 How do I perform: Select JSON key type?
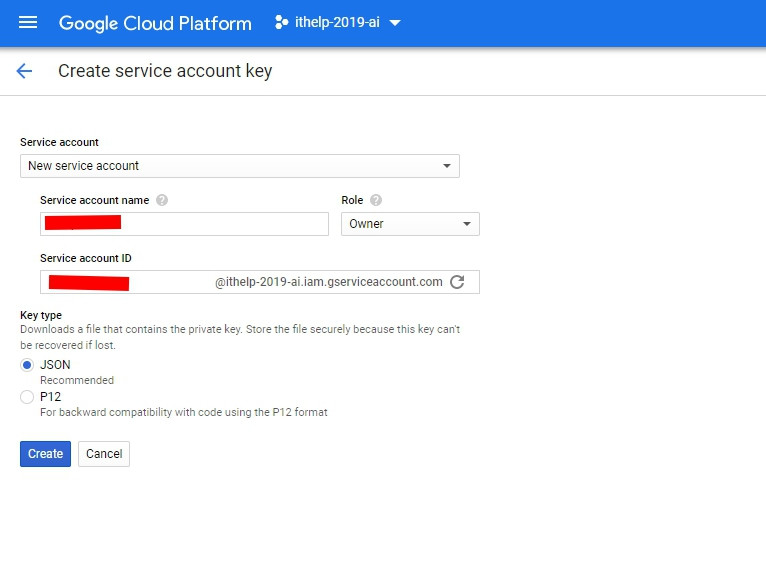tap(27, 365)
